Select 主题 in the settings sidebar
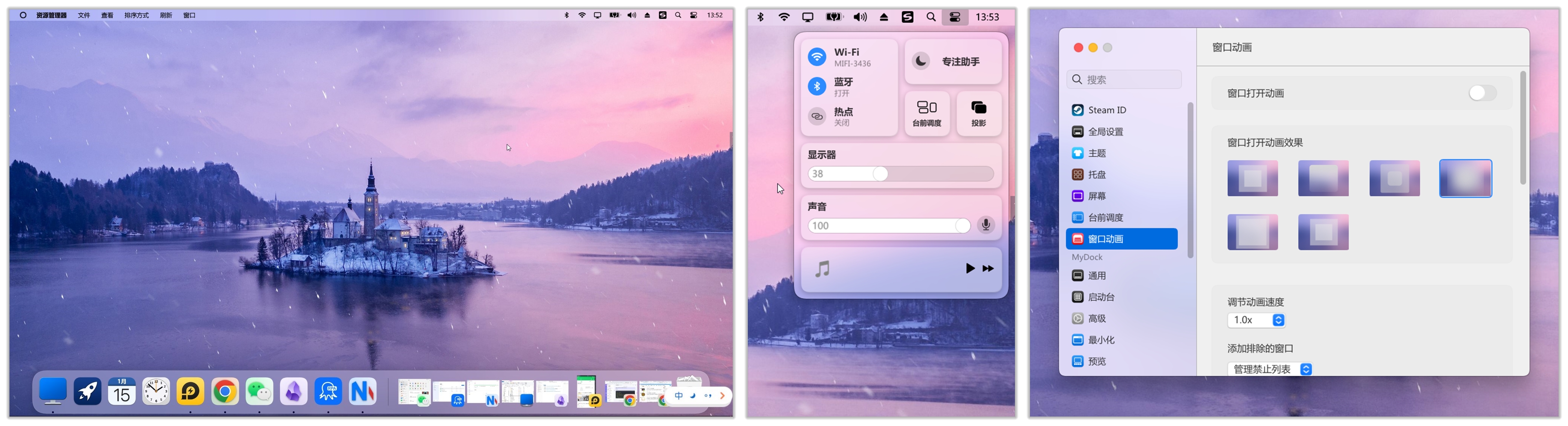The image size is (1568, 426). (1096, 153)
